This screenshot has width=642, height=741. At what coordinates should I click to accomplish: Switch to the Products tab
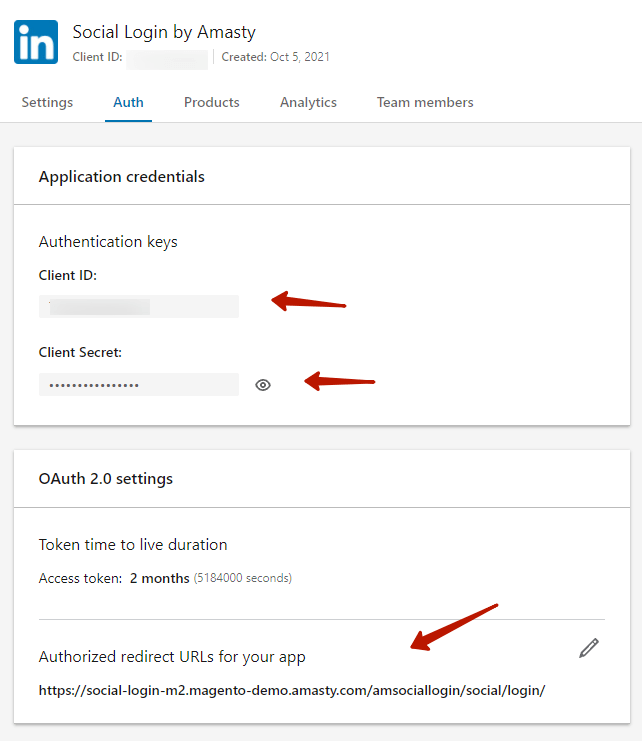point(212,103)
